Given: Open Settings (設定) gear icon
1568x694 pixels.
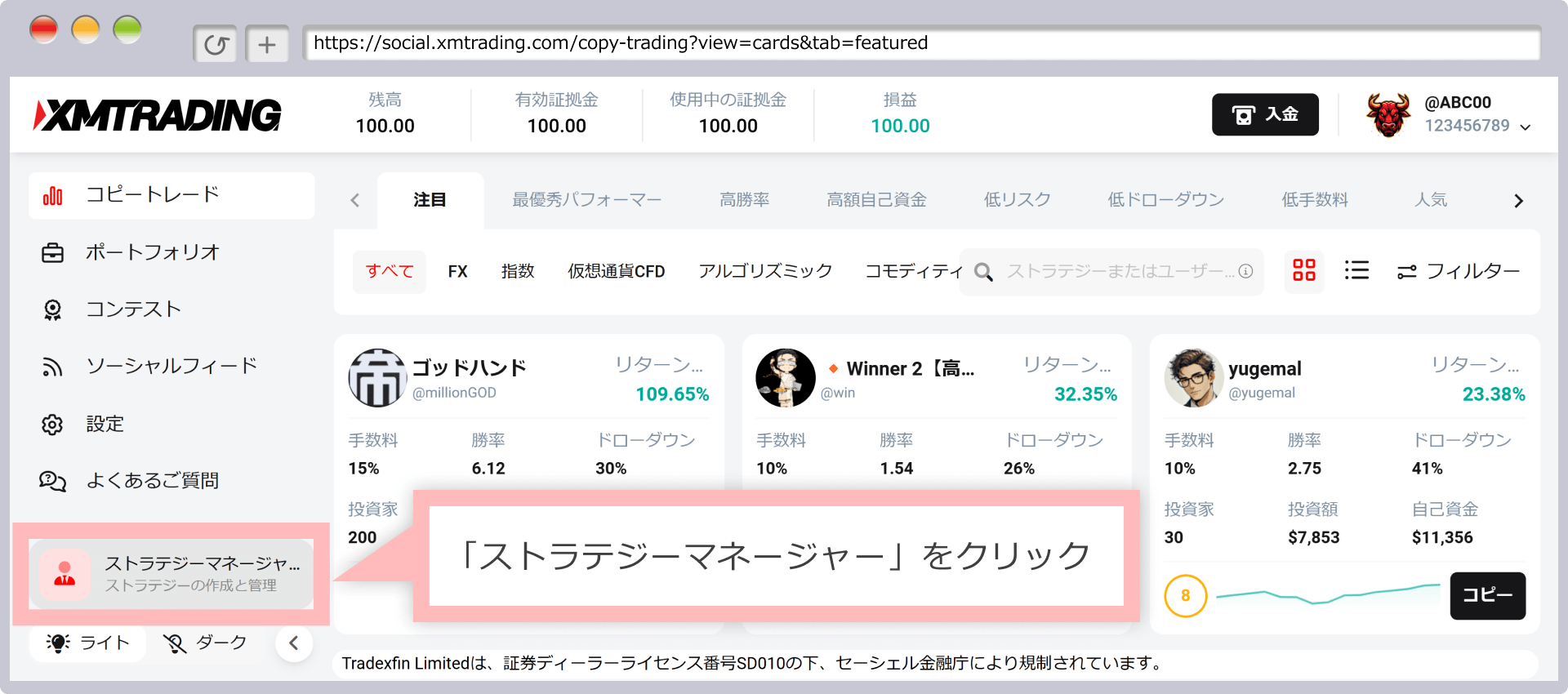Looking at the screenshot, I should [52, 425].
